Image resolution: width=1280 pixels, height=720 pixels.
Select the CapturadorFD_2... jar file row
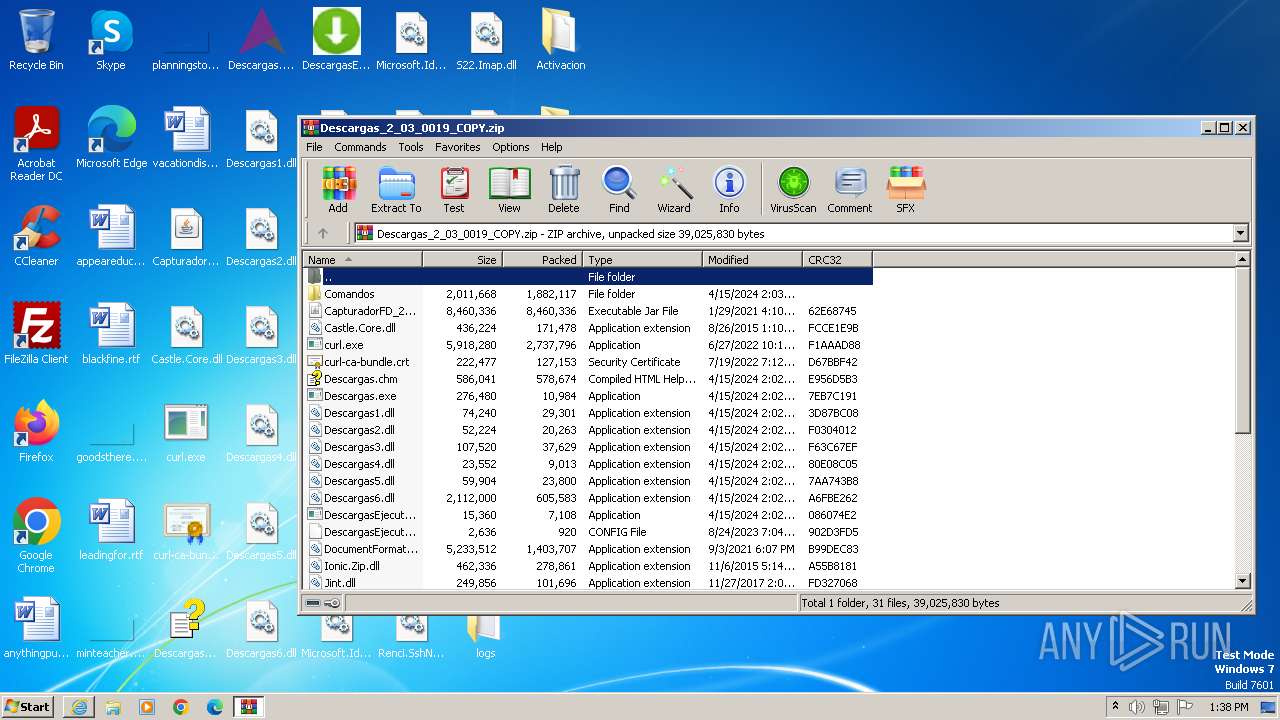coord(588,311)
